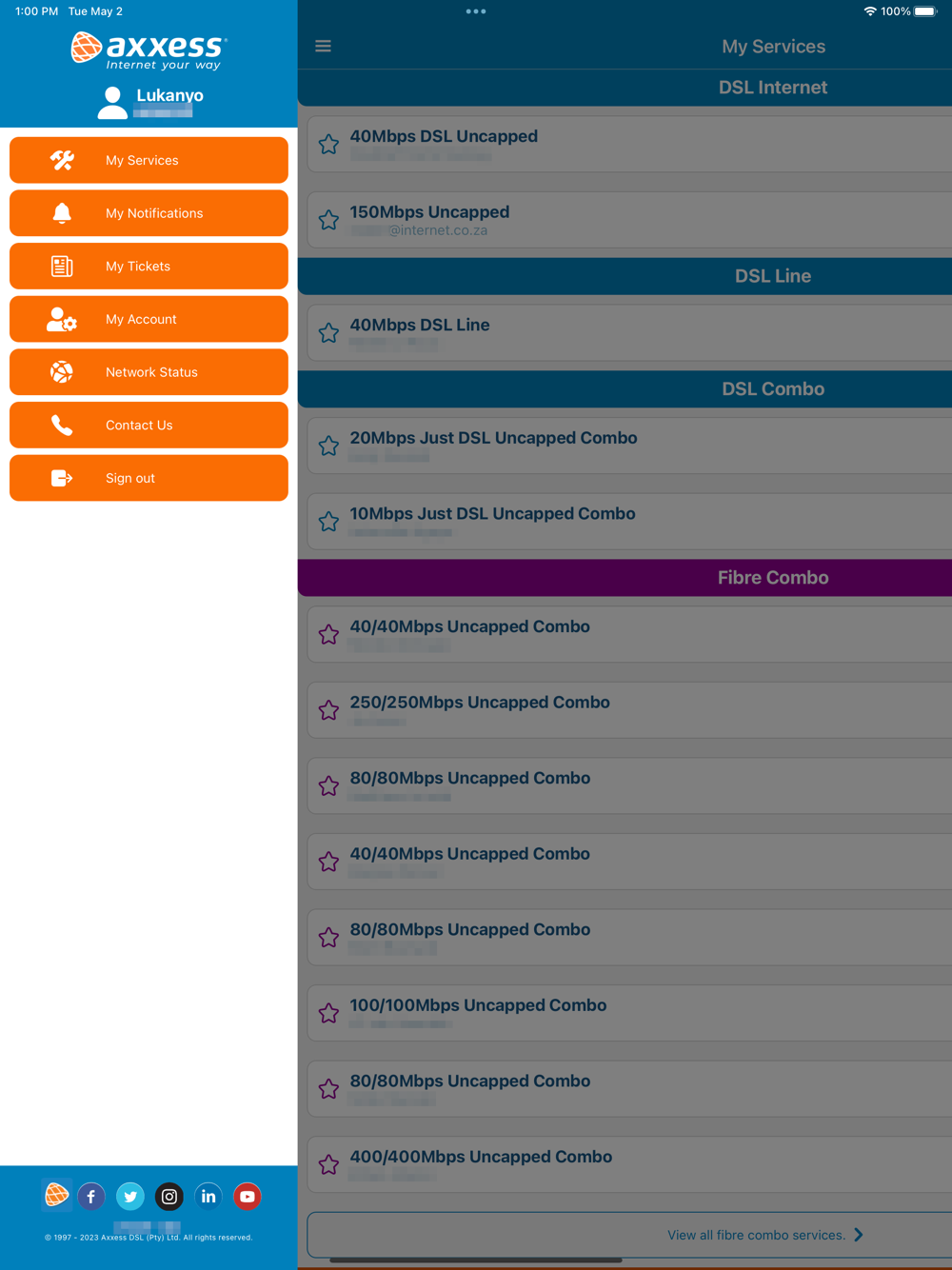Open the 400/400Mbps Uncapped Combo service

point(629,1164)
